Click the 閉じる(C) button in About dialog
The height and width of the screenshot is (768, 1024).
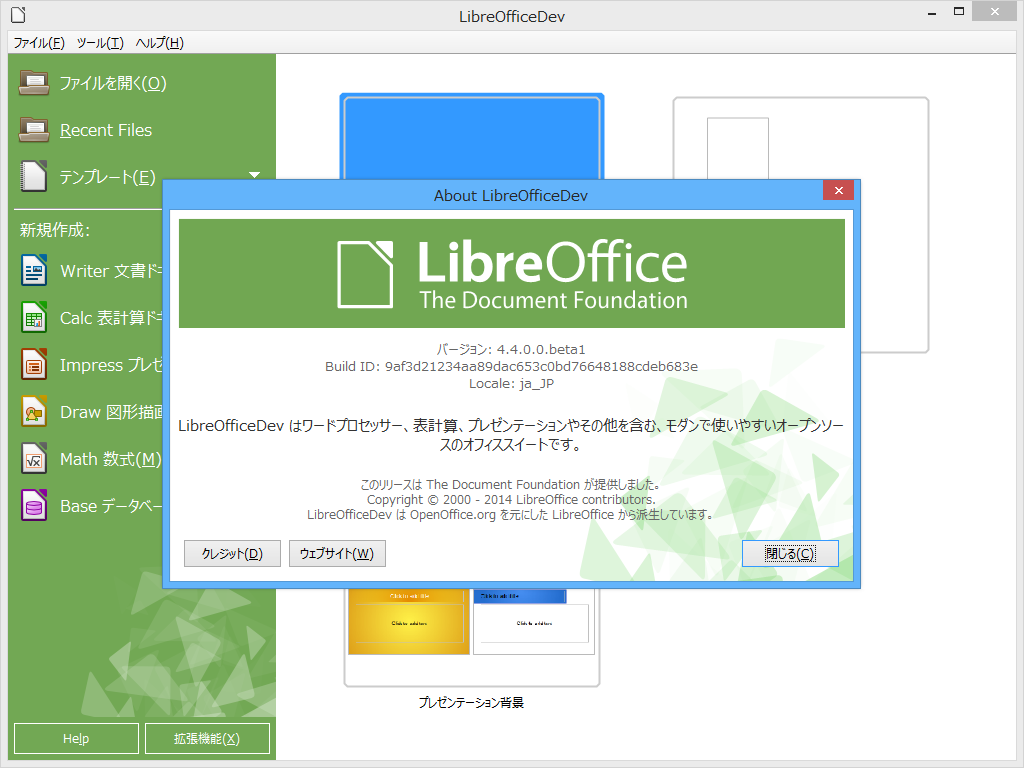click(x=790, y=554)
